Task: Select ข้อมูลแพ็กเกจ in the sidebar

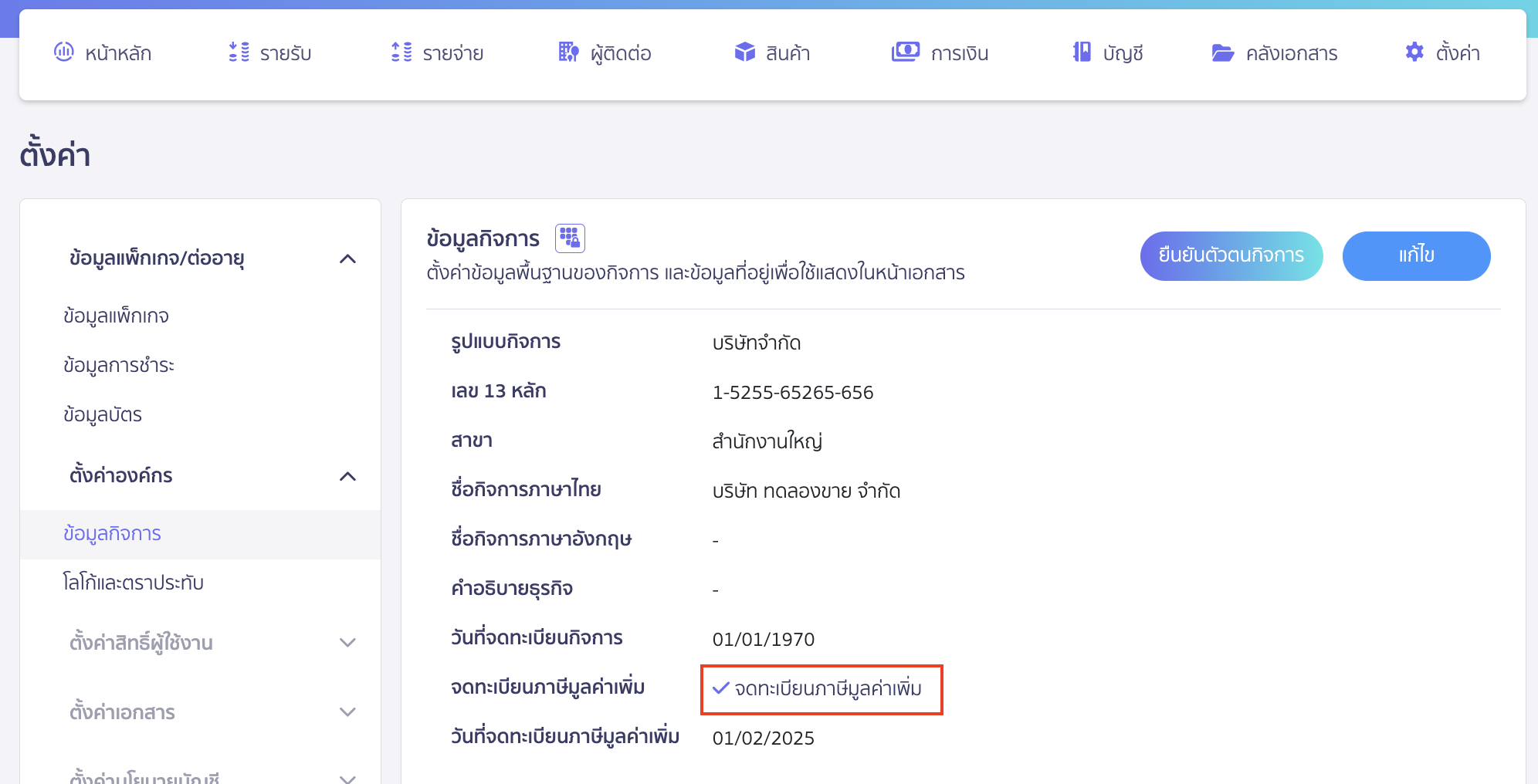Action: (x=116, y=316)
